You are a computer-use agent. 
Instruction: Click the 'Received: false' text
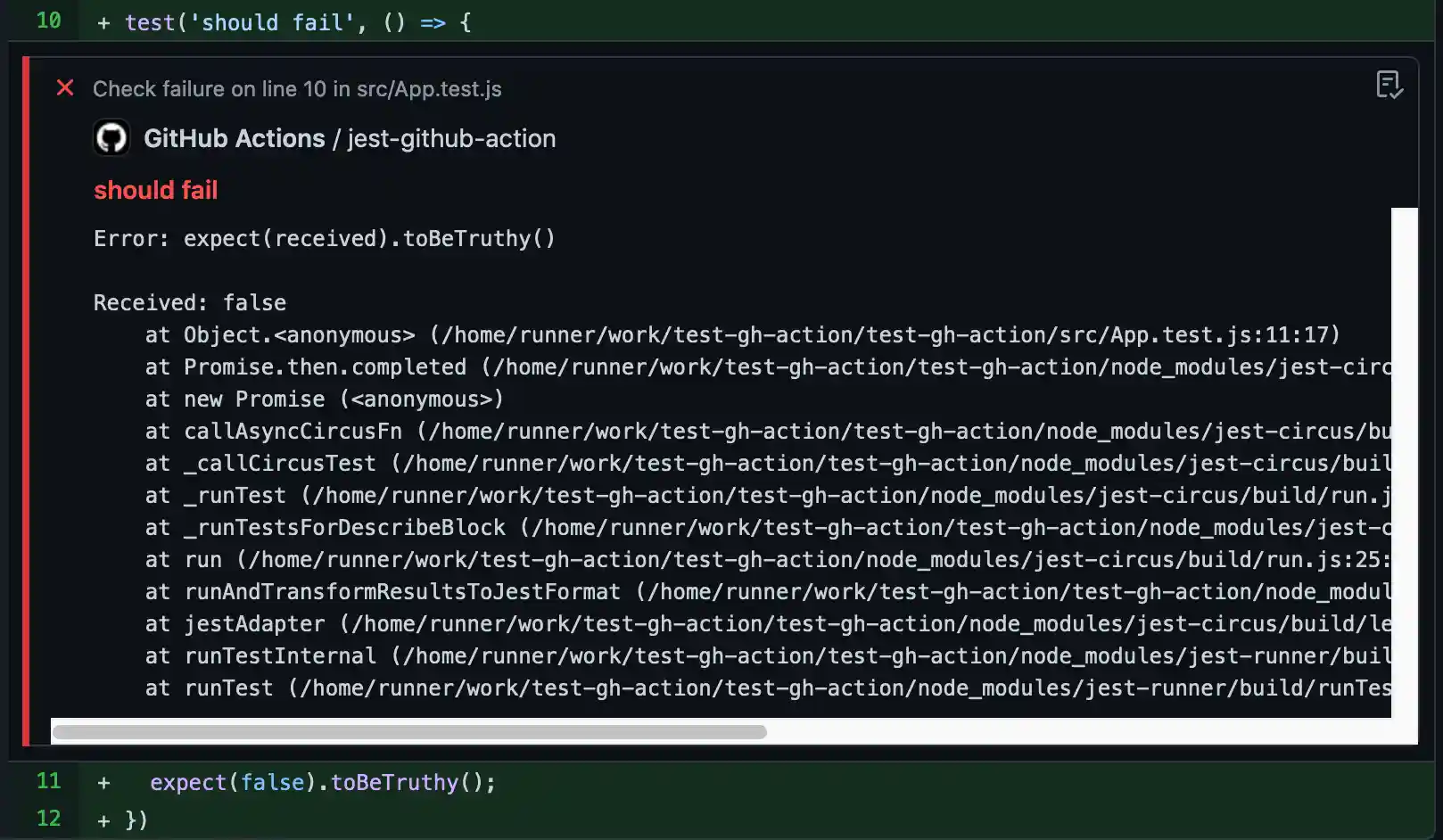[190, 302]
